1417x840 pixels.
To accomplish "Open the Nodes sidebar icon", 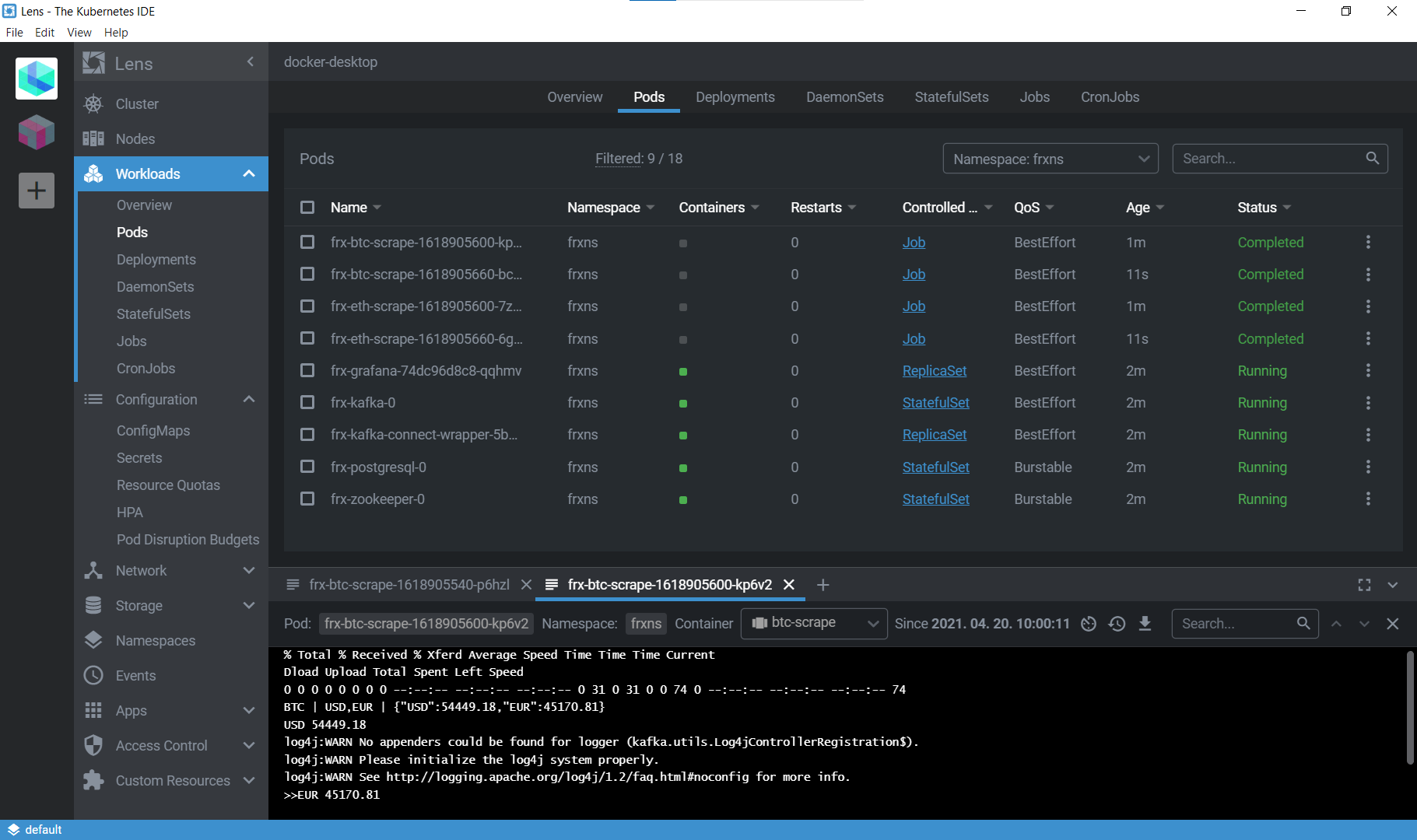I will point(93,138).
